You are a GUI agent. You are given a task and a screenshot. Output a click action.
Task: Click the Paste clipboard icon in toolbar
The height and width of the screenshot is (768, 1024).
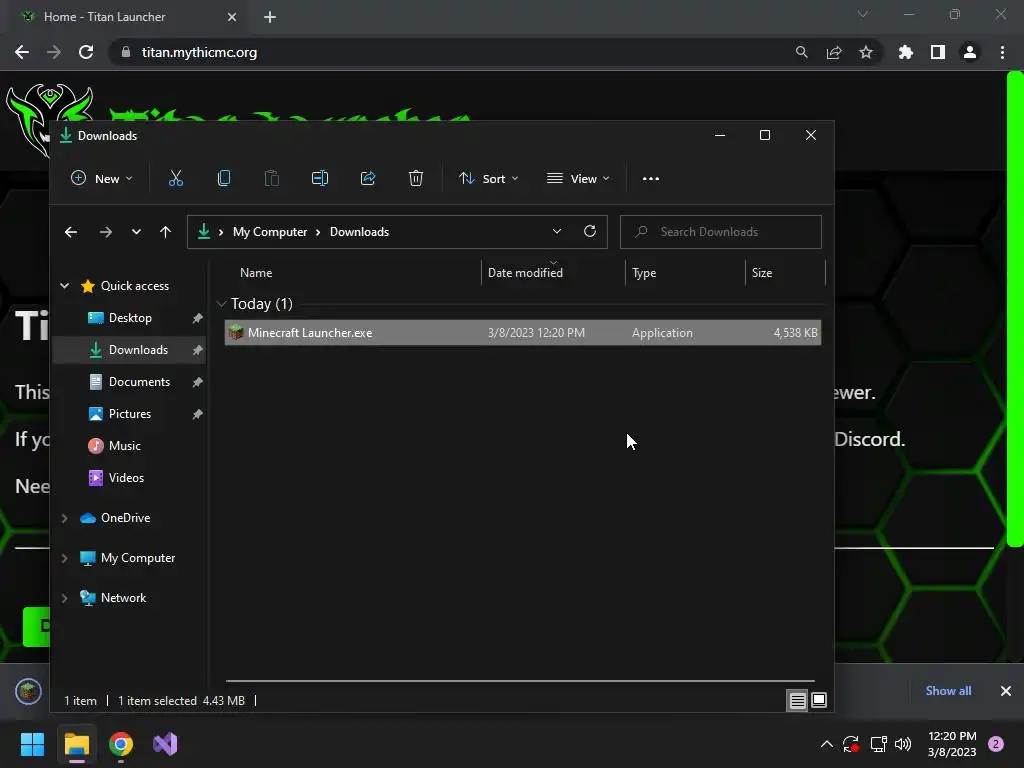click(x=272, y=178)
